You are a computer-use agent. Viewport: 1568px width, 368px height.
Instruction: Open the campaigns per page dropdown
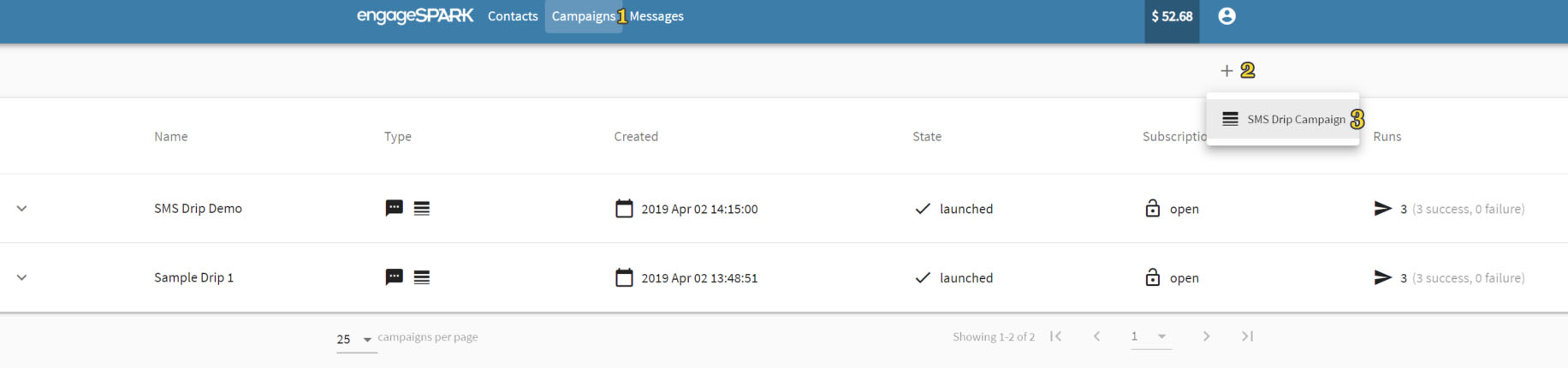(356, 340)
